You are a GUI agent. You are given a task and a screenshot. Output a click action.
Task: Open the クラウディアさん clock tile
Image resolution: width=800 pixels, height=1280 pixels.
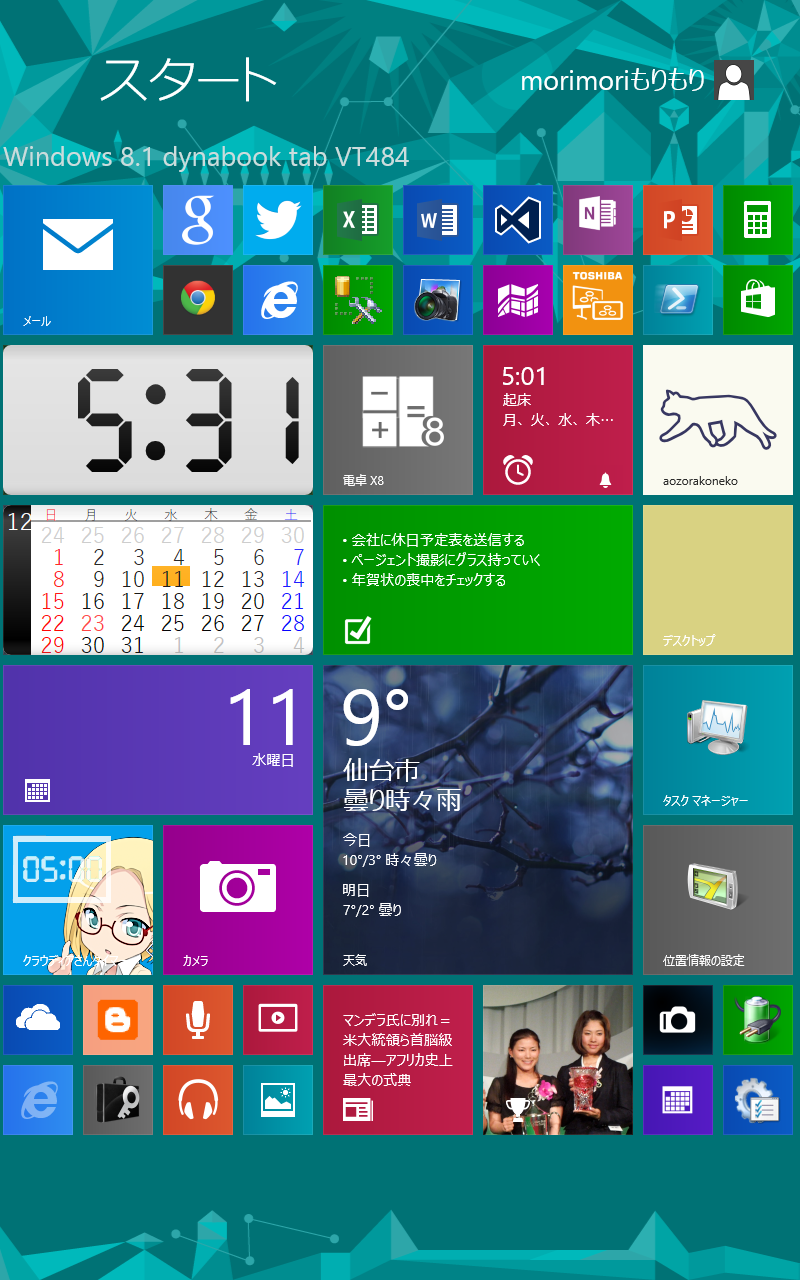(78, 900)
